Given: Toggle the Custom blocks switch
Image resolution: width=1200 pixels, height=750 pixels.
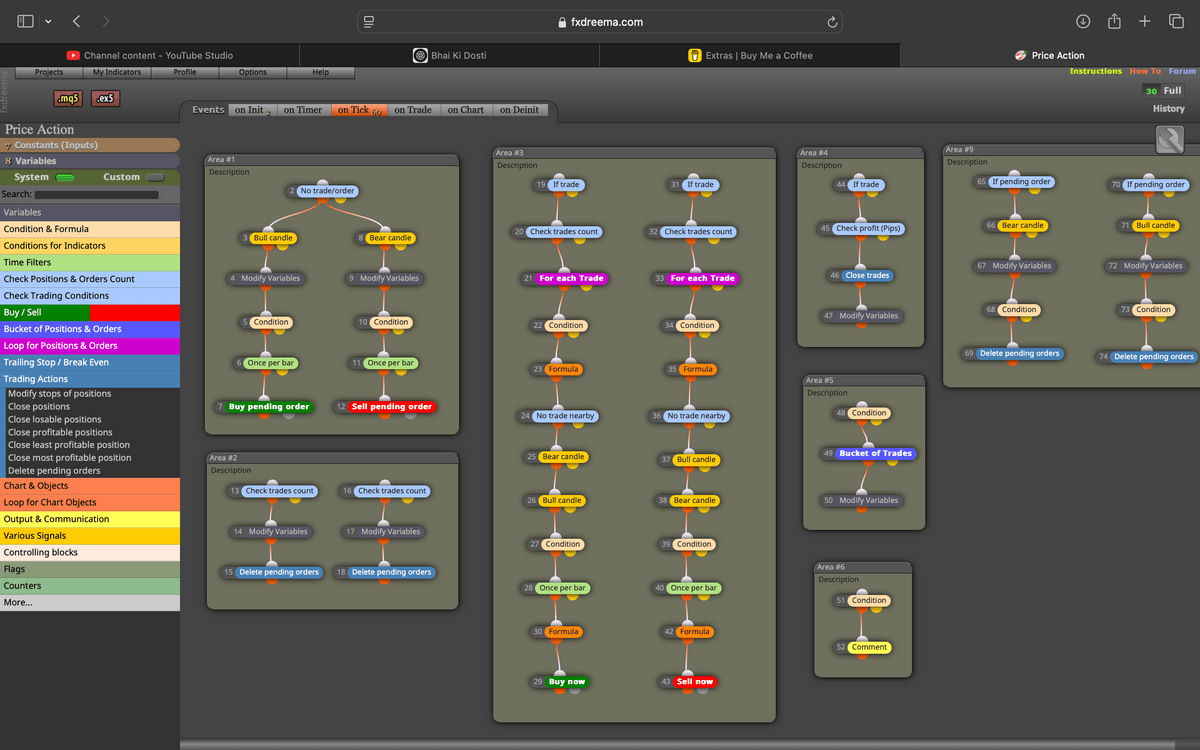Looking at the screenshot, I should 155,177.
